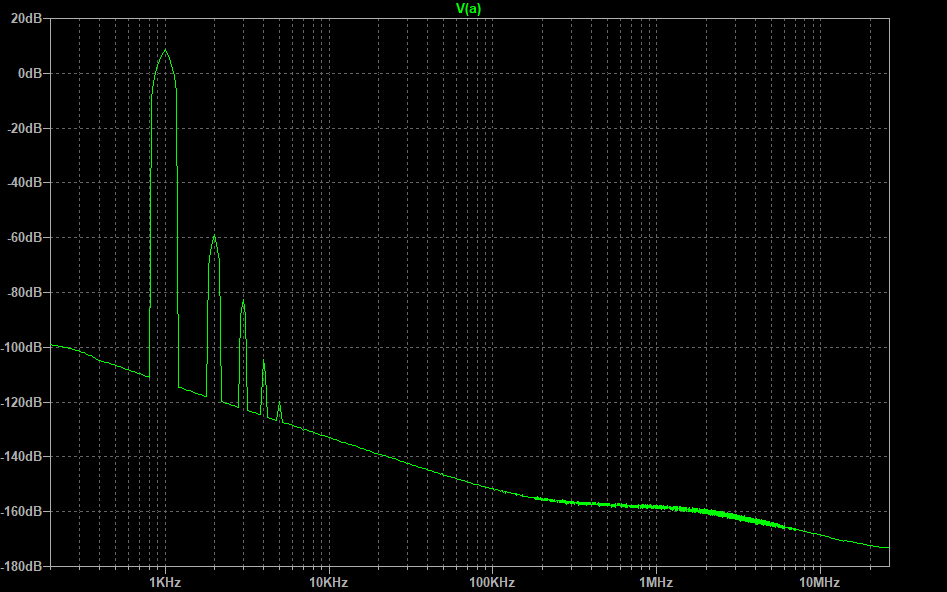Click the 1KHz frequency label
The image size is (947, 592).
point(165,582)
